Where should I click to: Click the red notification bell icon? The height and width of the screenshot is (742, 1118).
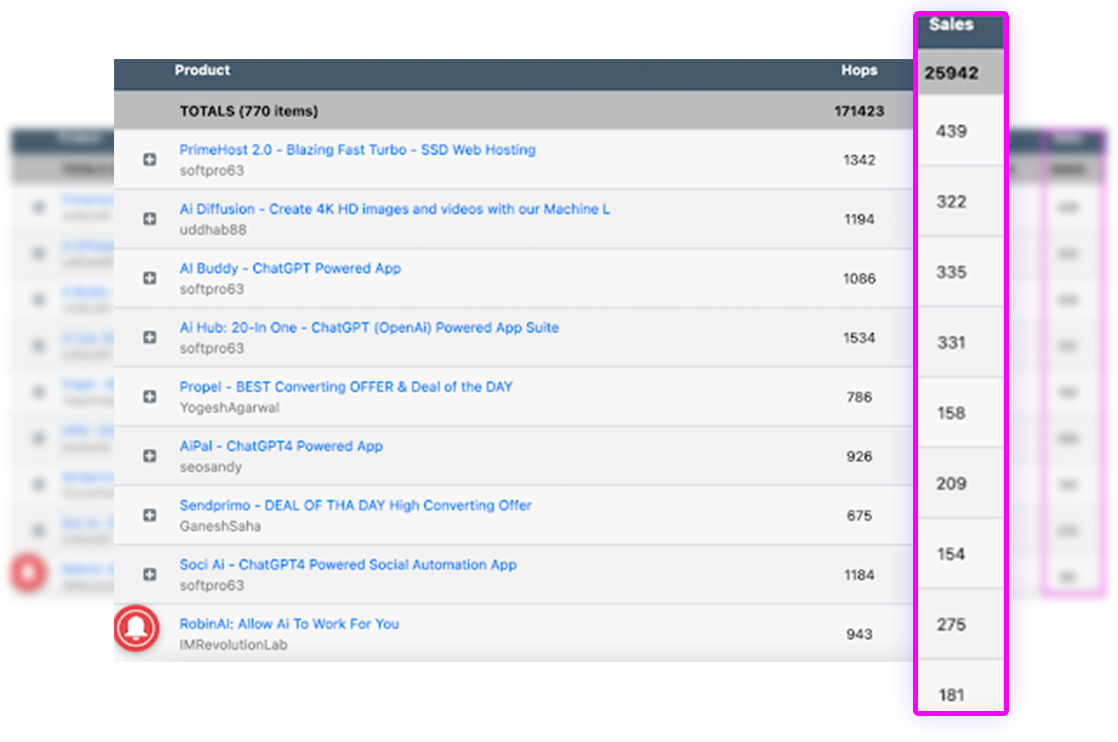click(x=137, y=628)
